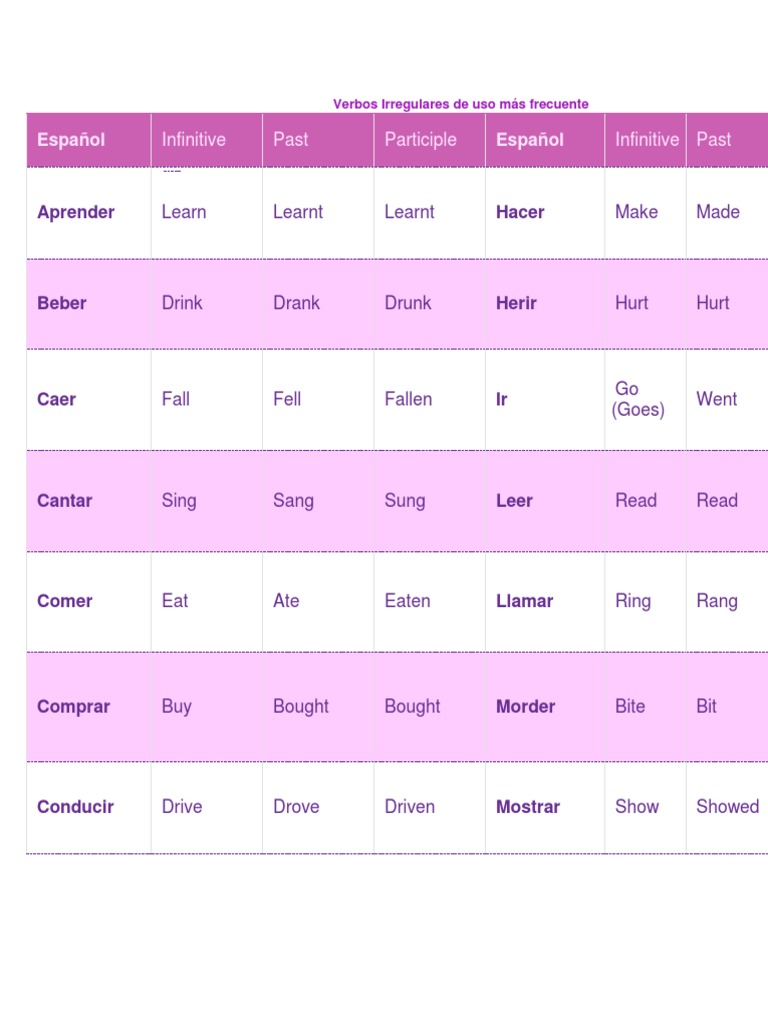Select the 'Go (Goes)' infinitive cell

click(637, 399)
